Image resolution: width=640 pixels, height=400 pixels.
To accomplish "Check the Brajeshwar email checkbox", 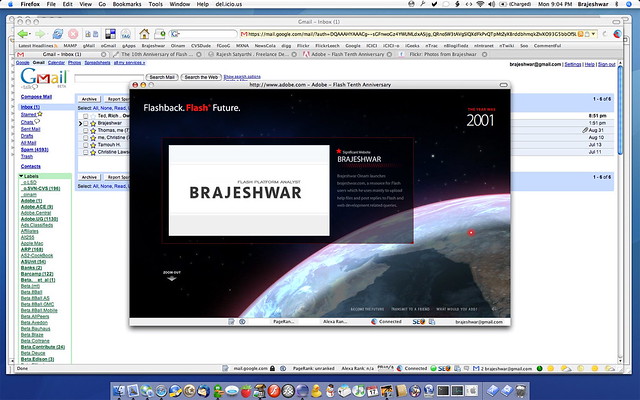I will click(85, 123).
